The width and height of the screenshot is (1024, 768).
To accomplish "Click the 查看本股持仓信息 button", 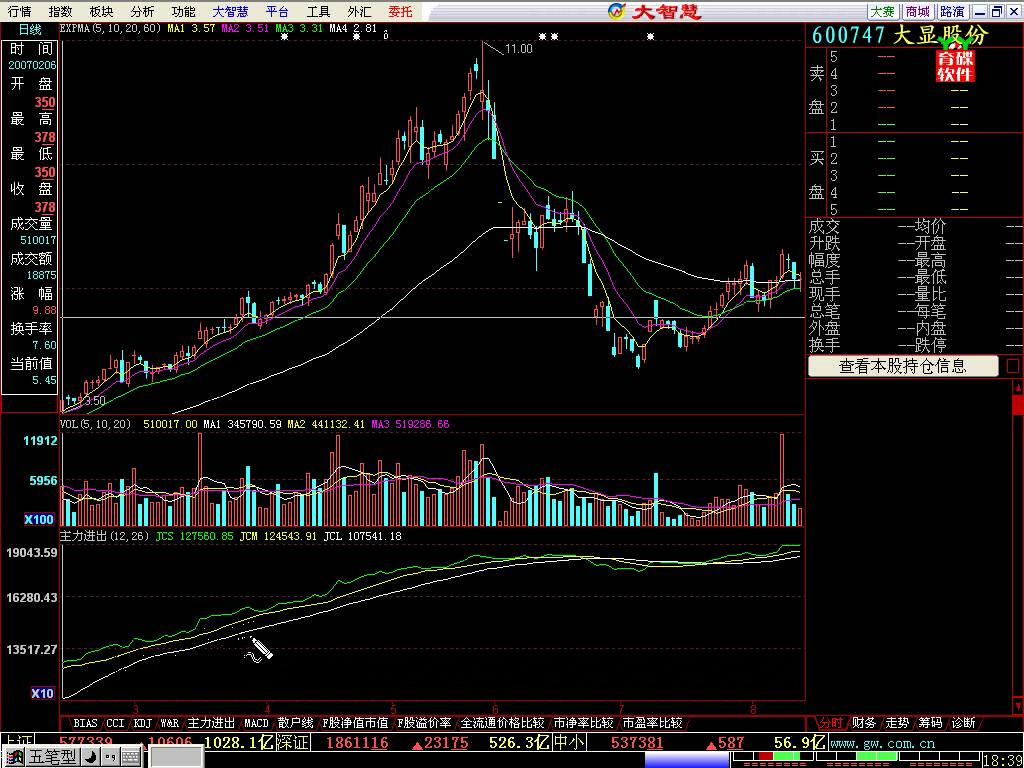I will pyautogui.click(x=903, y=366).
